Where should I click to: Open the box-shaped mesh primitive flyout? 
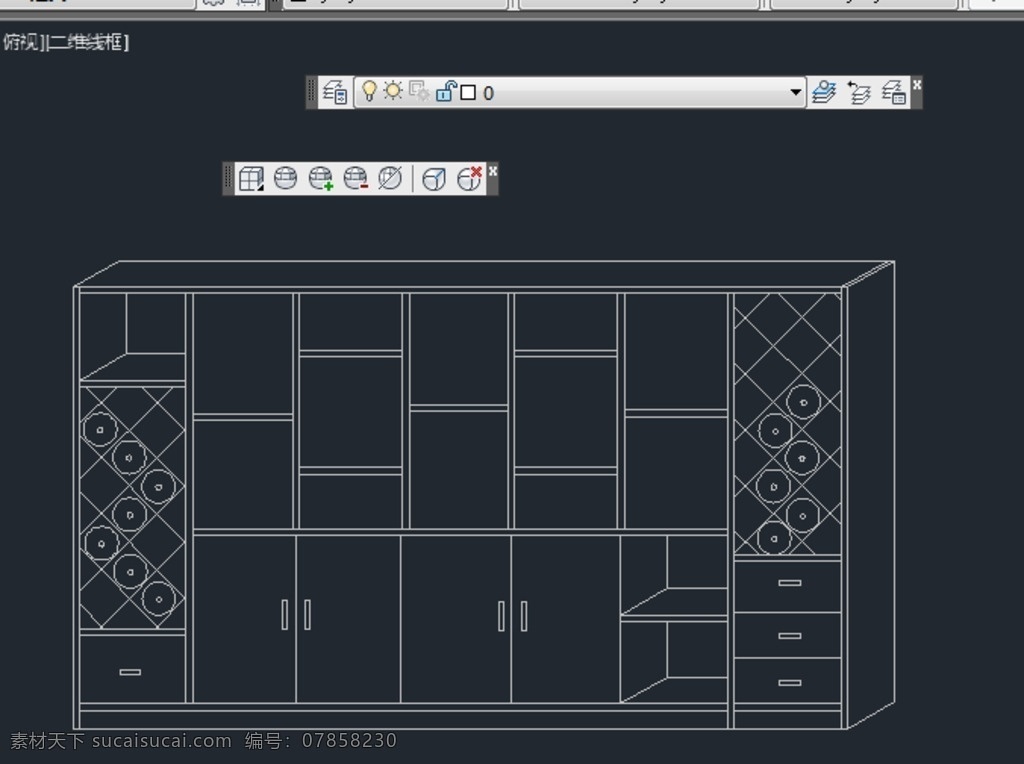pyautogui.click(x=250, y=179)
